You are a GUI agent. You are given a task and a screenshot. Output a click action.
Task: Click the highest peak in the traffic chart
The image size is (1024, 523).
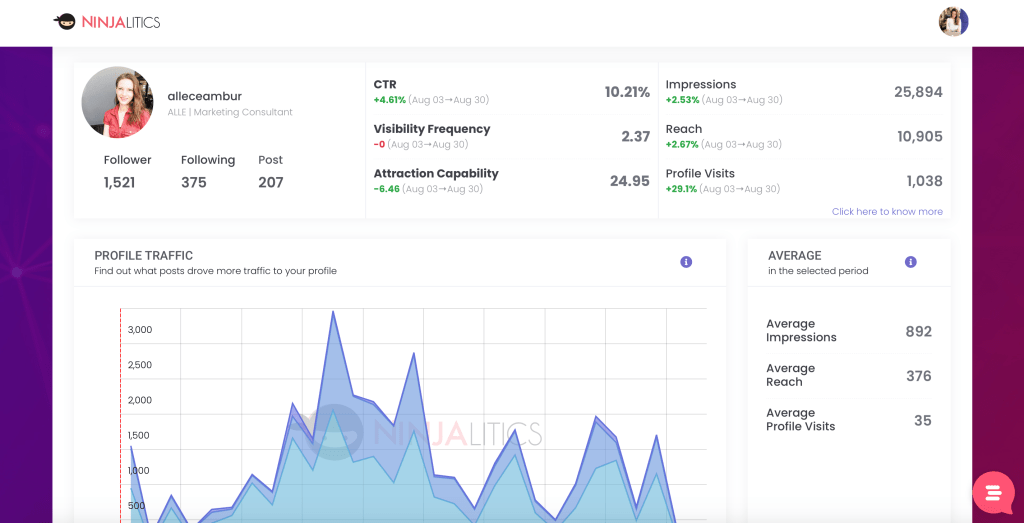333,312
